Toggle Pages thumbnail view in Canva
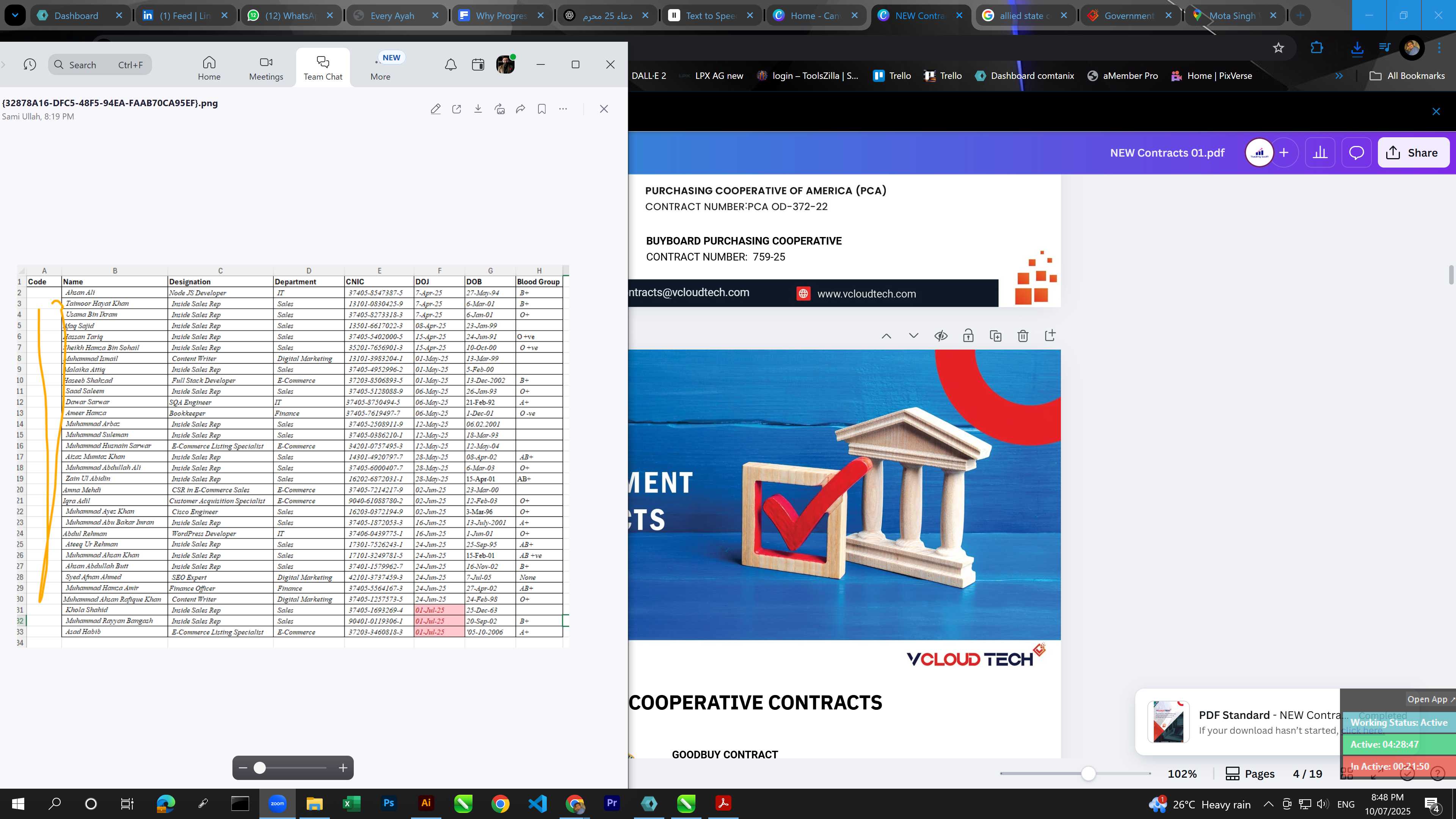This screenshot has height=819, width=1456. (x=1250, y=774)
